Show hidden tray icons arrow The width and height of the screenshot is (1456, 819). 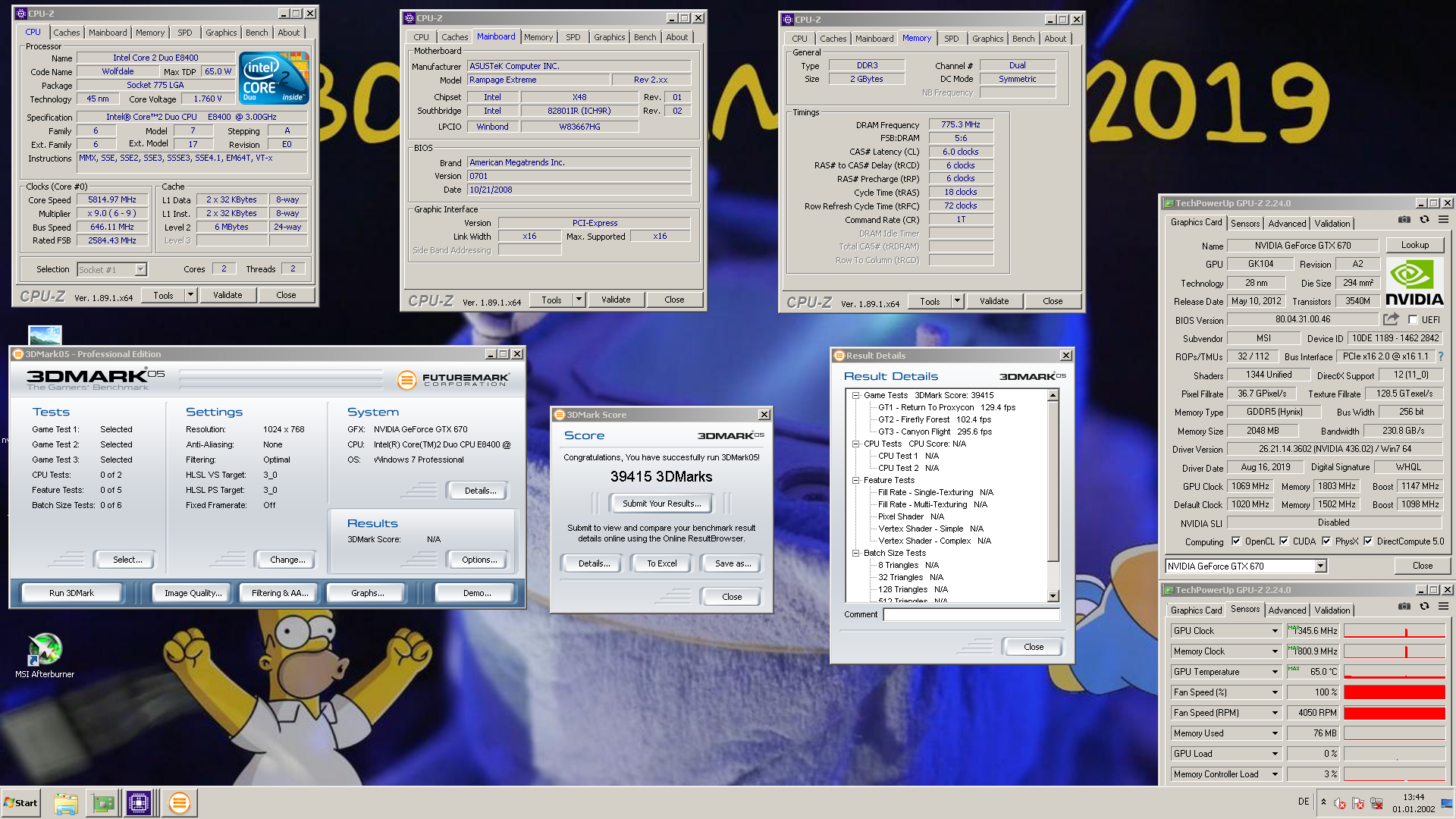click(x=1324, y=802)
